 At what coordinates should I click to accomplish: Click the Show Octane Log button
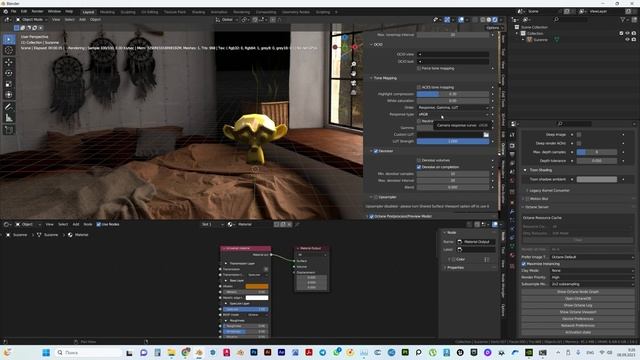(x=578, y=305)
